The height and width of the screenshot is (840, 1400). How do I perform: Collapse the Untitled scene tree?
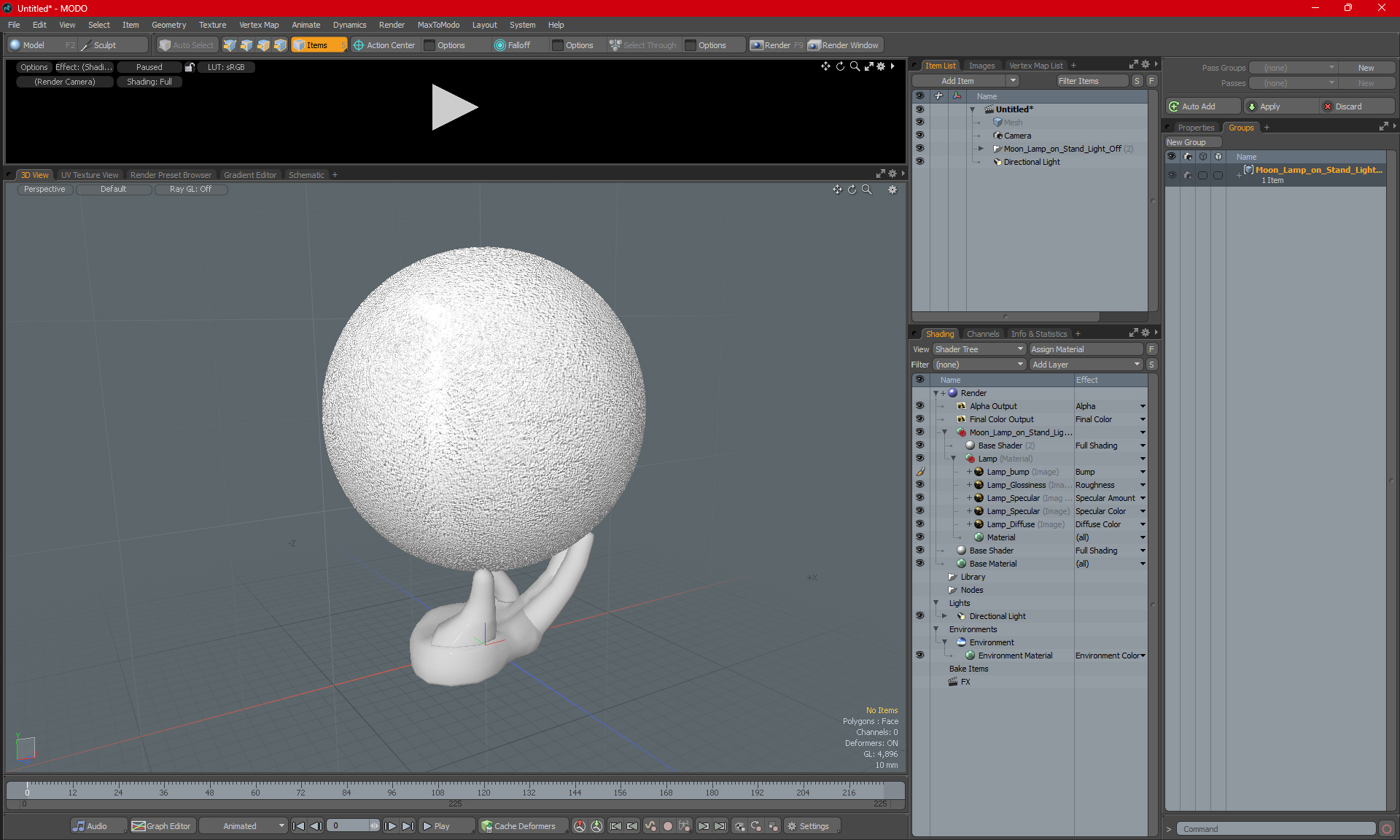[x=972, y=109]
